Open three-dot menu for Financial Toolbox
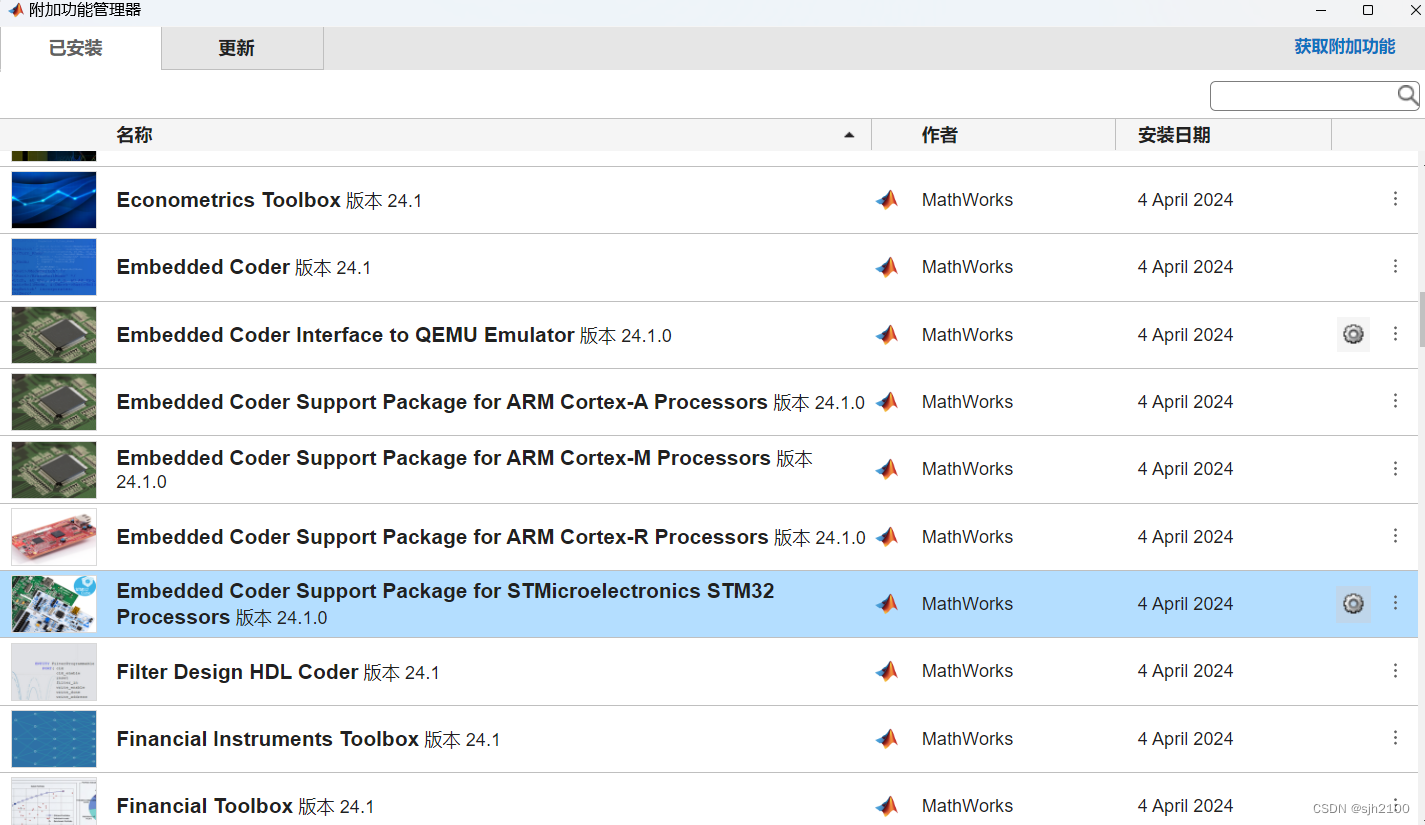The image size is (1425, 825). pos(1395,805)
